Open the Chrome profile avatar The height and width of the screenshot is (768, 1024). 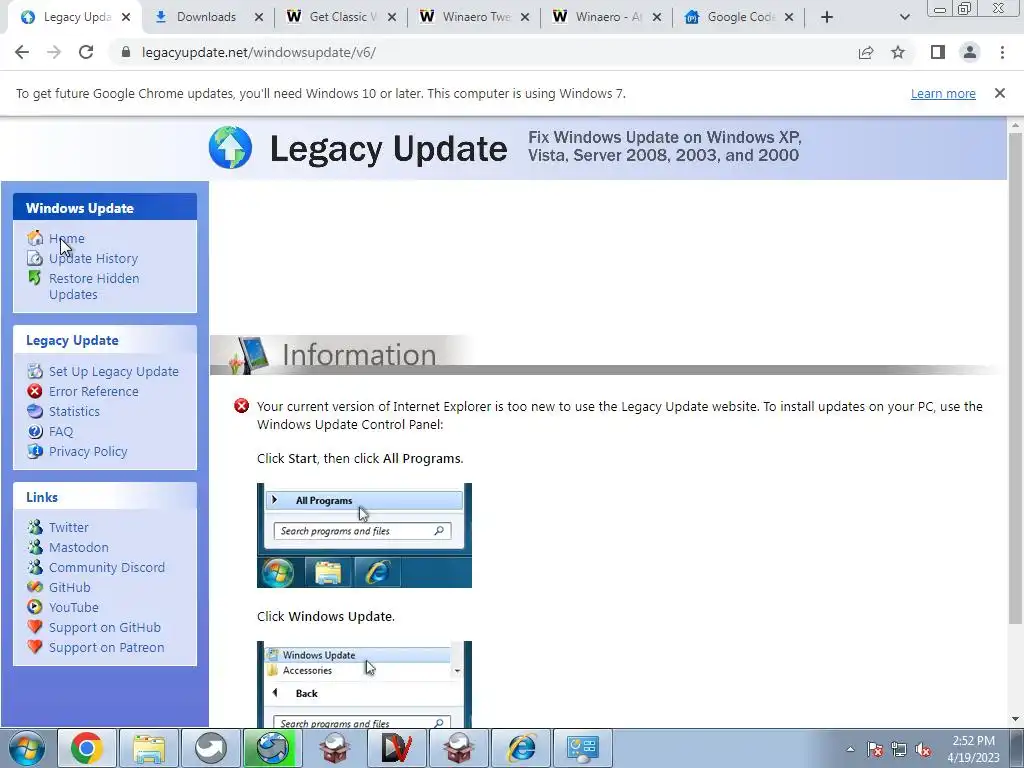(x=970, y=52)
